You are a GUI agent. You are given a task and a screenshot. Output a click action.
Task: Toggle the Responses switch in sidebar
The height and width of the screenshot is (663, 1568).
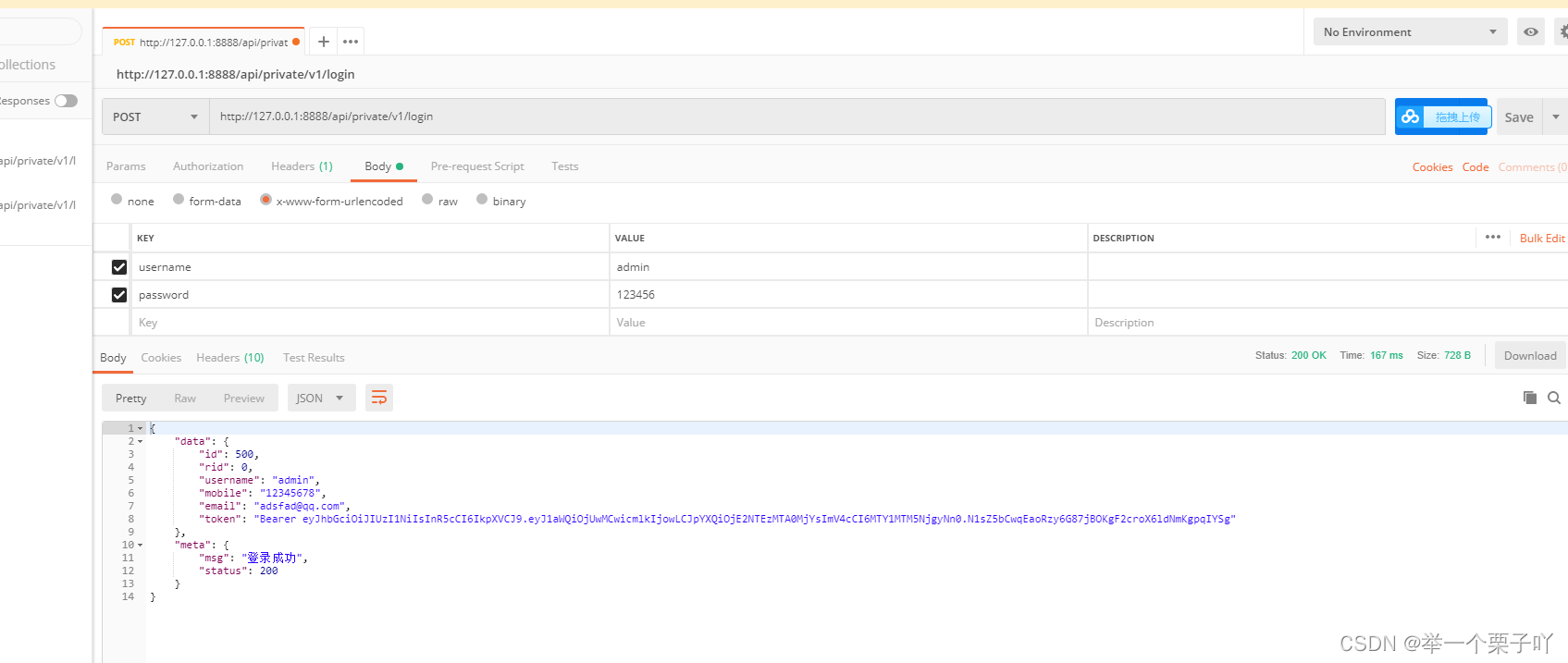pos(66,101)
